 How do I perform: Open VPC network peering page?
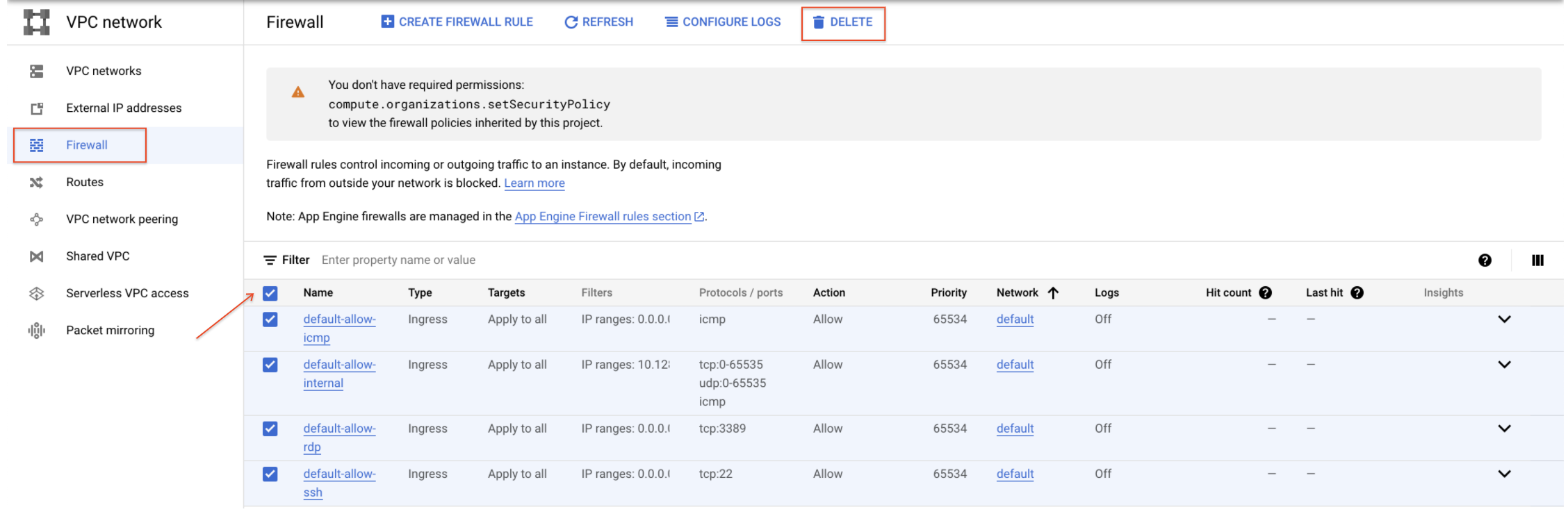point(122,219)
